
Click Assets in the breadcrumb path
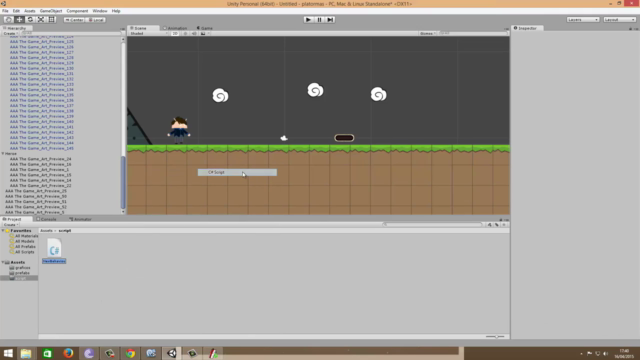(x=46, y=231)
